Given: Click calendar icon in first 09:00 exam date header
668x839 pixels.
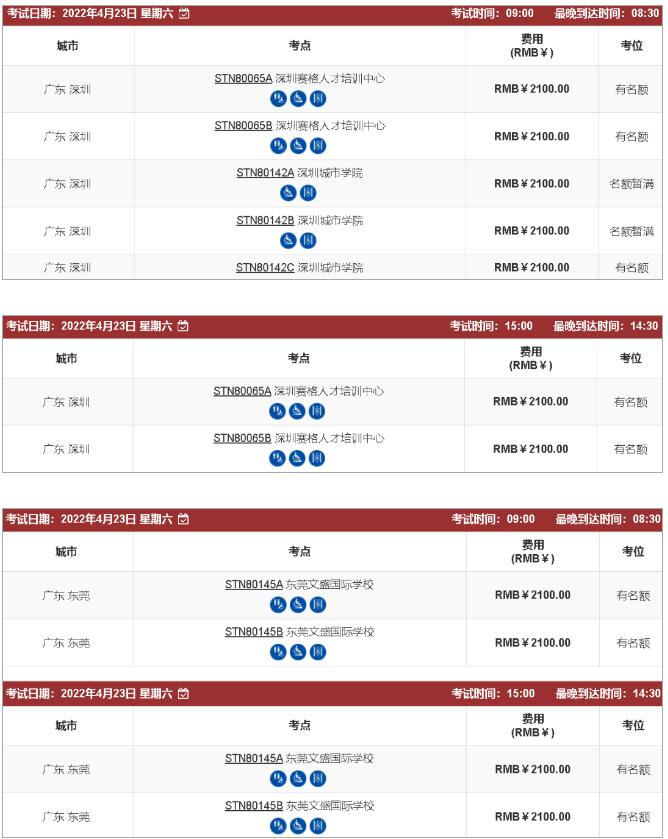Looking at the screenshot, I should coord(184,13).
